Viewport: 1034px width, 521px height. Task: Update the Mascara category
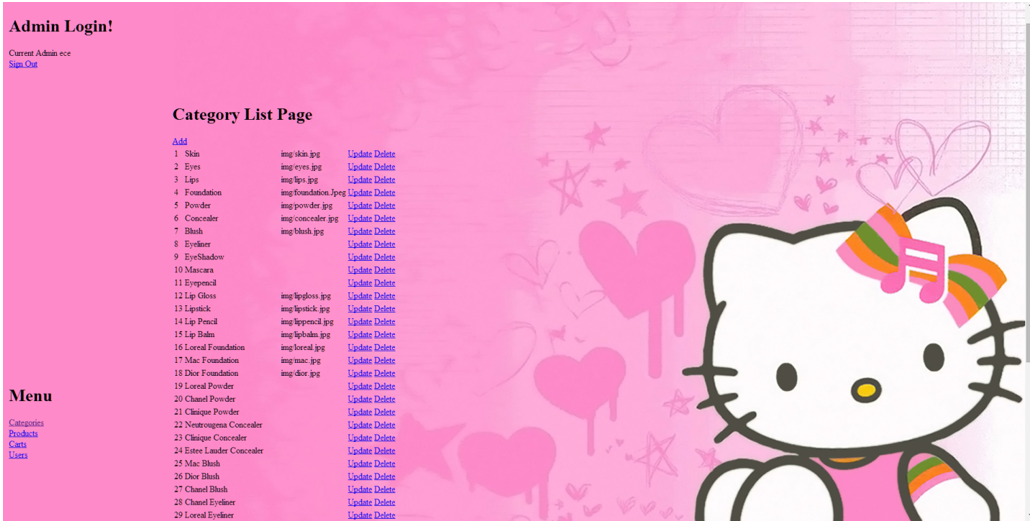(359, 270)
